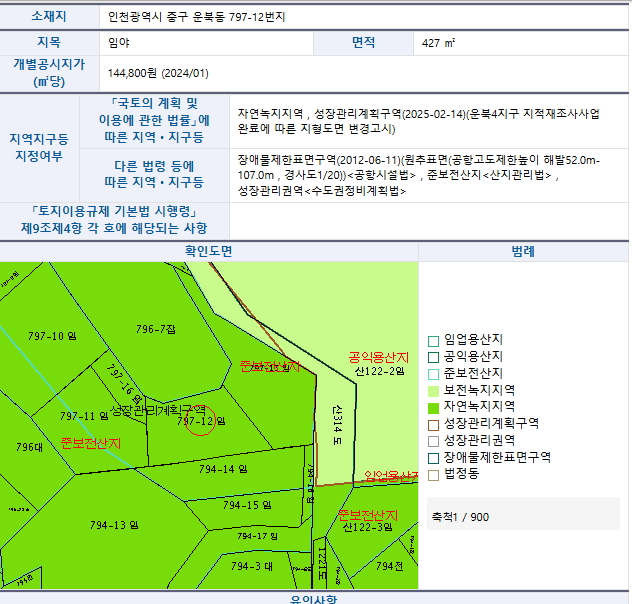Viewport: 632px width, 604px height.
Task: Click the 지목 header cell
Action: point(50,42)
